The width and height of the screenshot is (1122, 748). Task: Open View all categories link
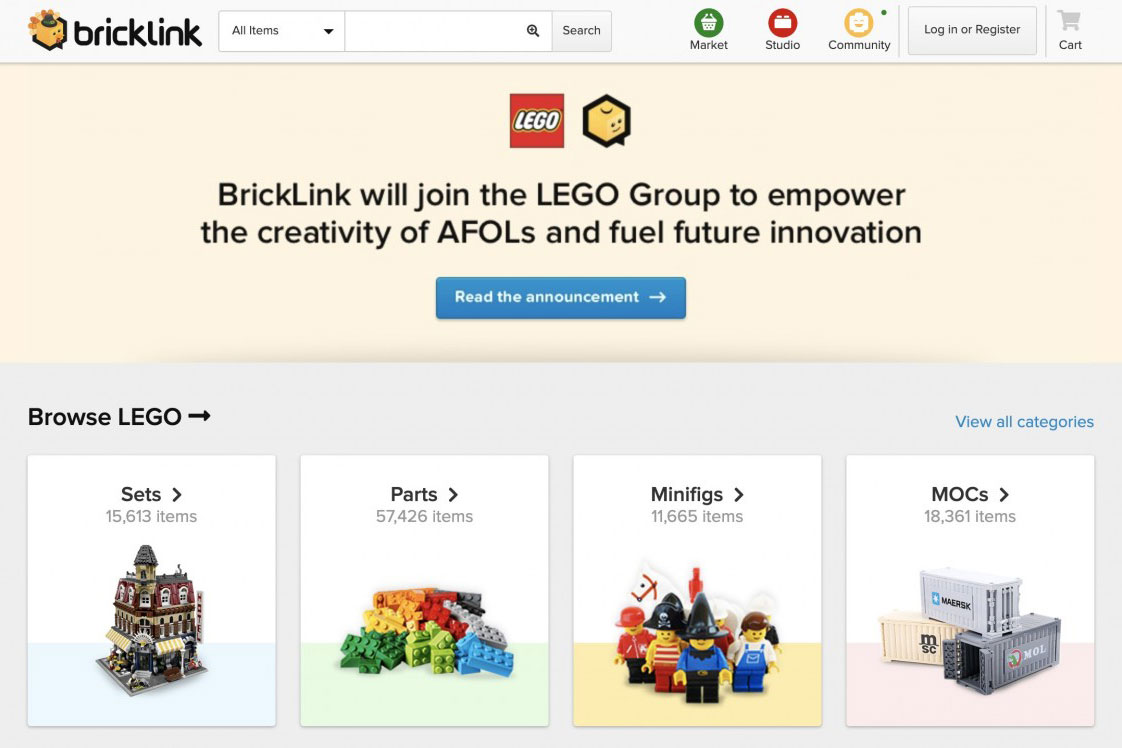click(x=1024, y=421)
